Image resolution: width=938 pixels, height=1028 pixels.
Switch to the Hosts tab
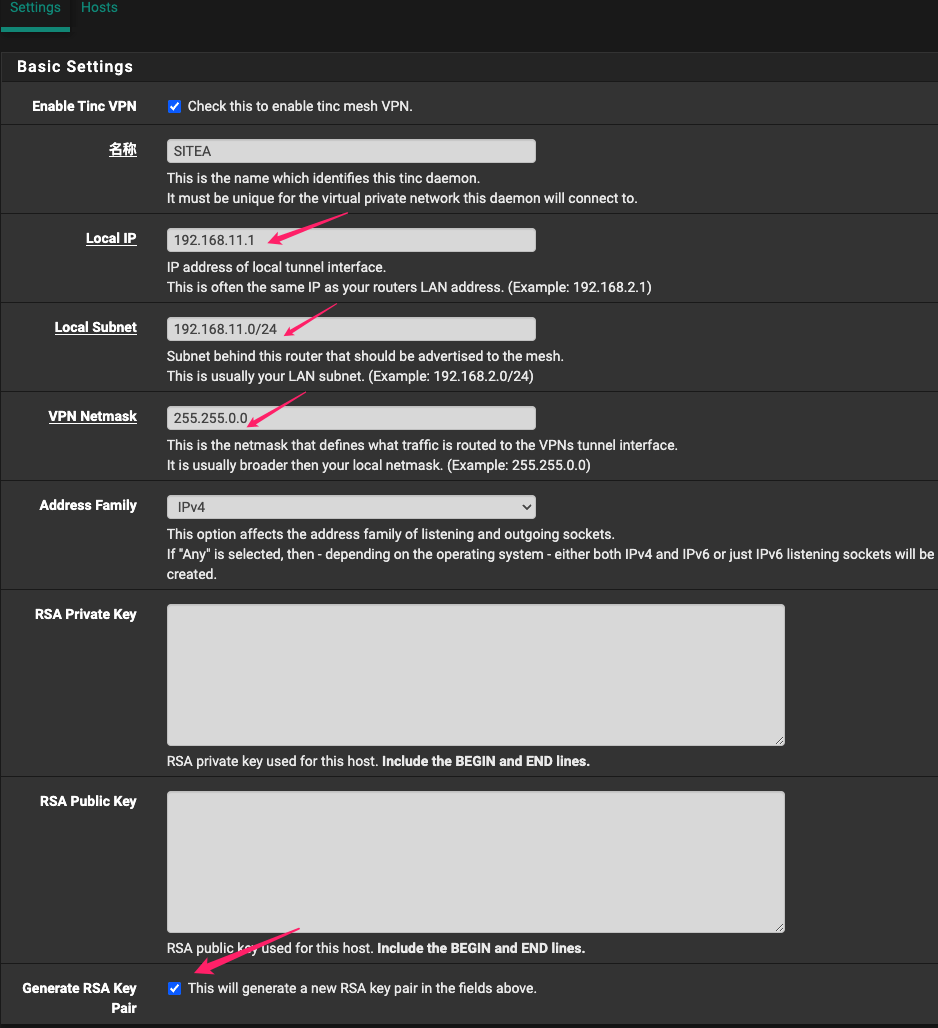(99, 8)
